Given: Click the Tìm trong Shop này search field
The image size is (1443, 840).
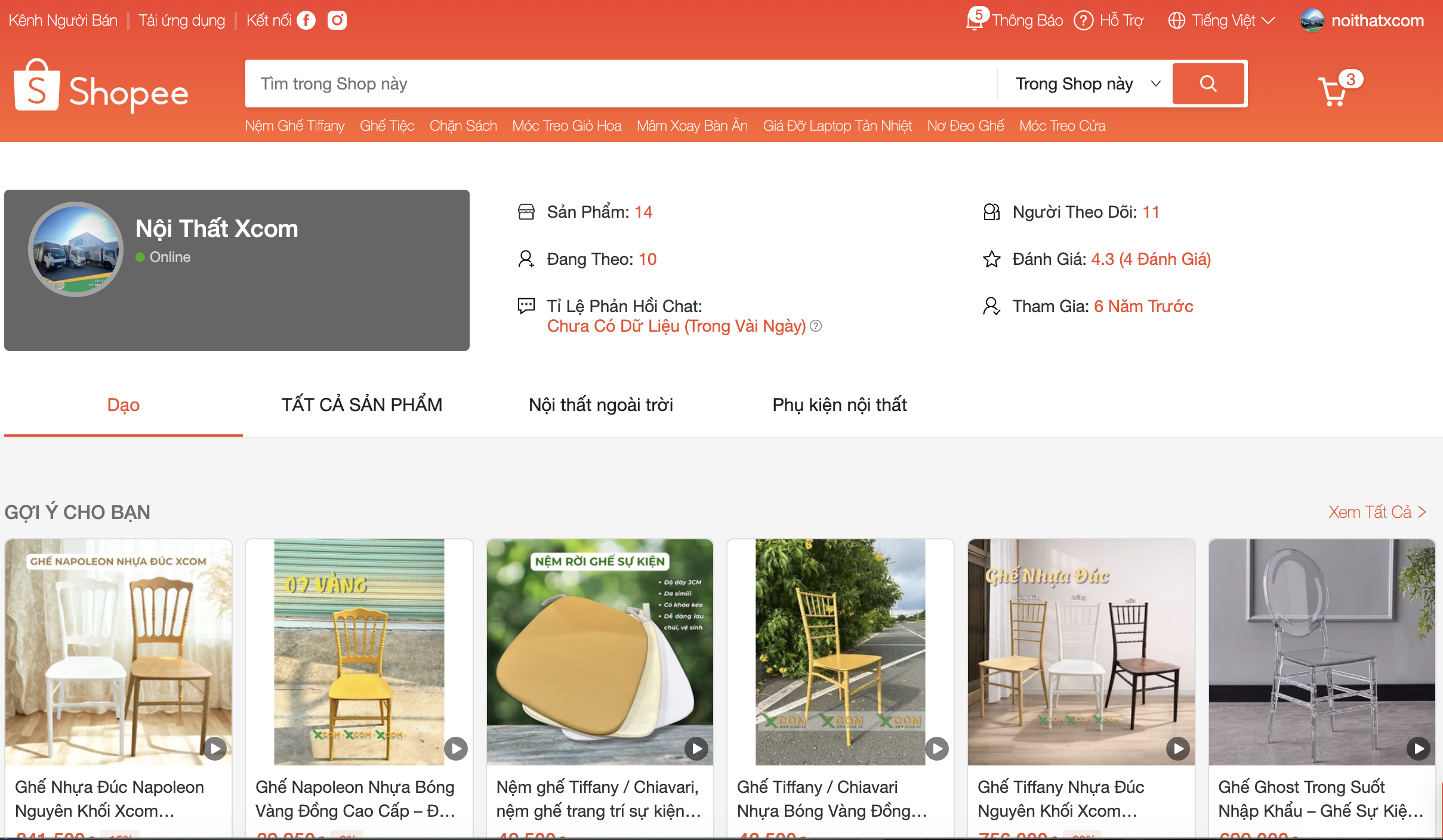Looking at the screenshot, I should (621, 84).
